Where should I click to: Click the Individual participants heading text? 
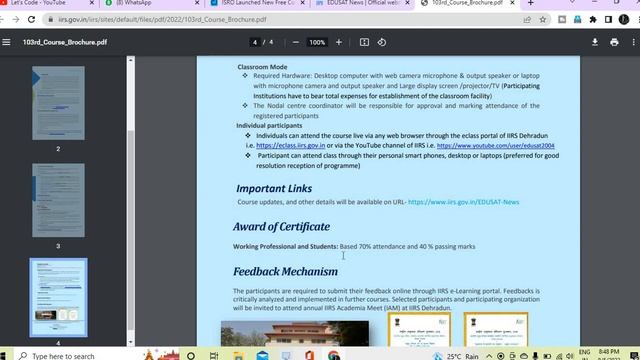point(269,126)
